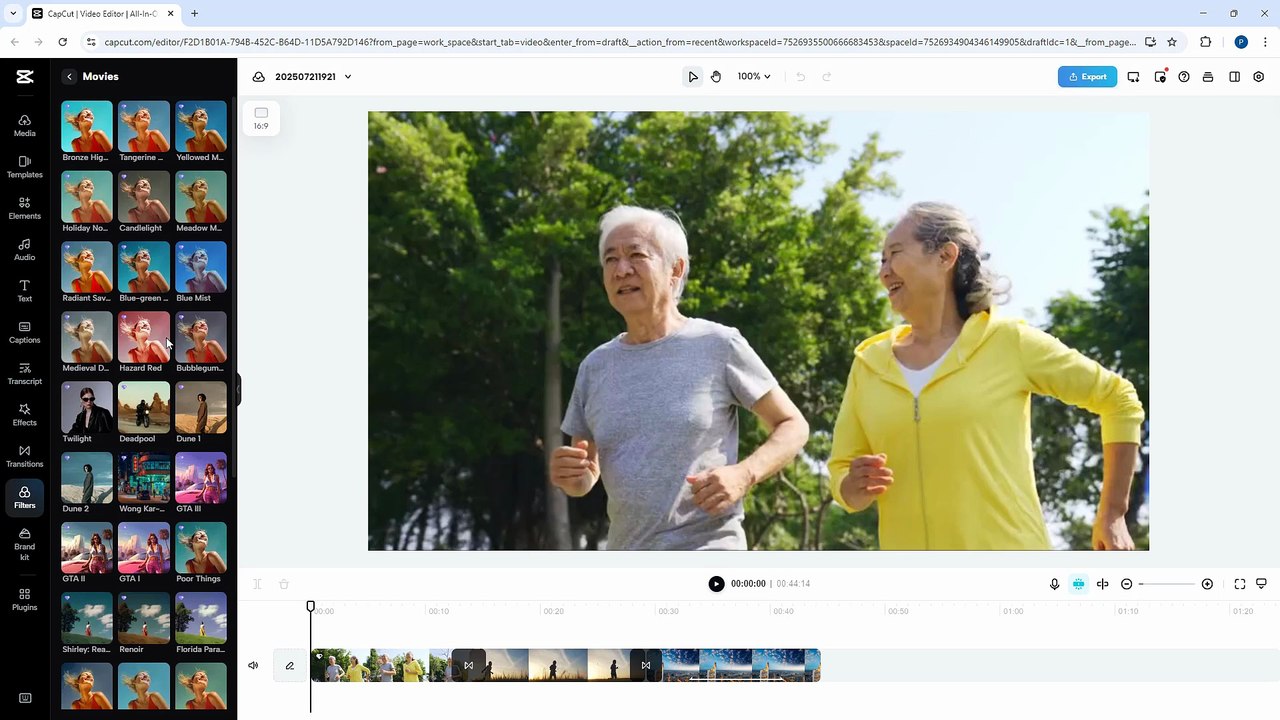Click the timeline delete trash icon
The height and width of the screenshot is (720, 1280).
284,584
